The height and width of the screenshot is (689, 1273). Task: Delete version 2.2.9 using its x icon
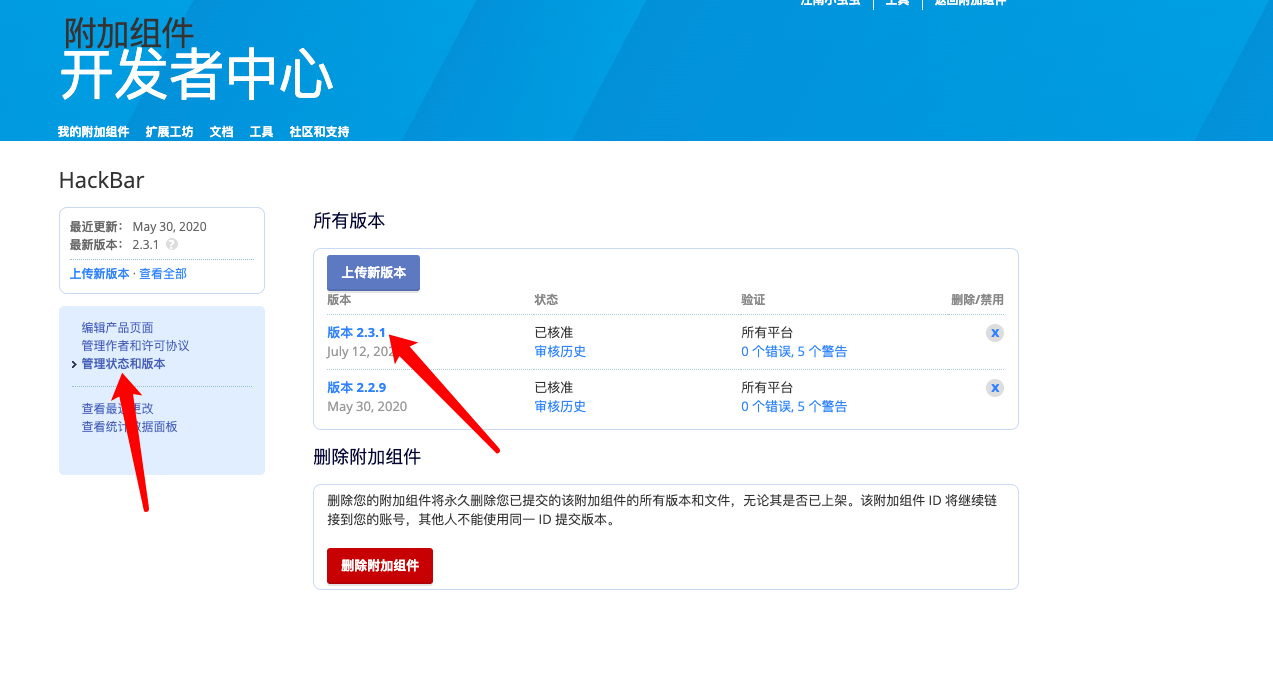coord(995,388)
